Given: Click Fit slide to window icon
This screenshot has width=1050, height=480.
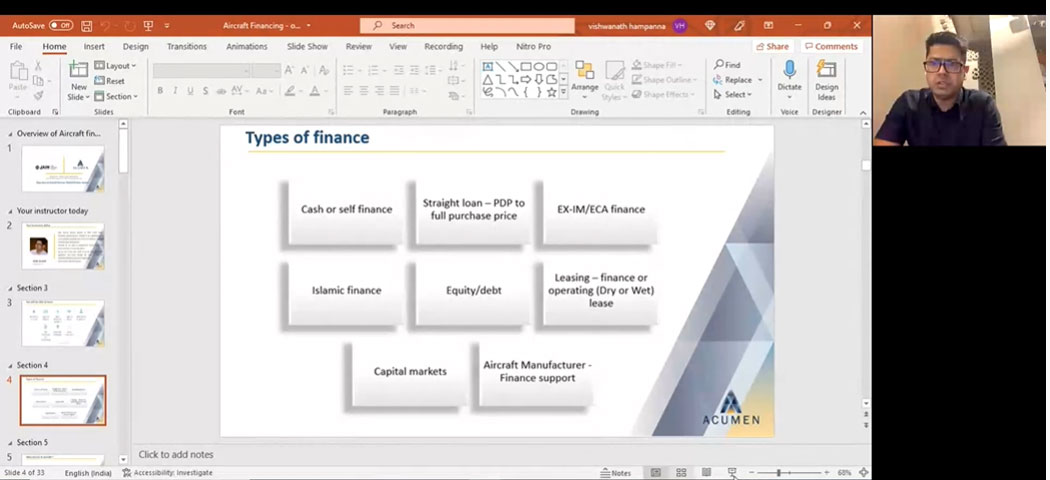Looking at the screenshot, I should coord(863,472).
